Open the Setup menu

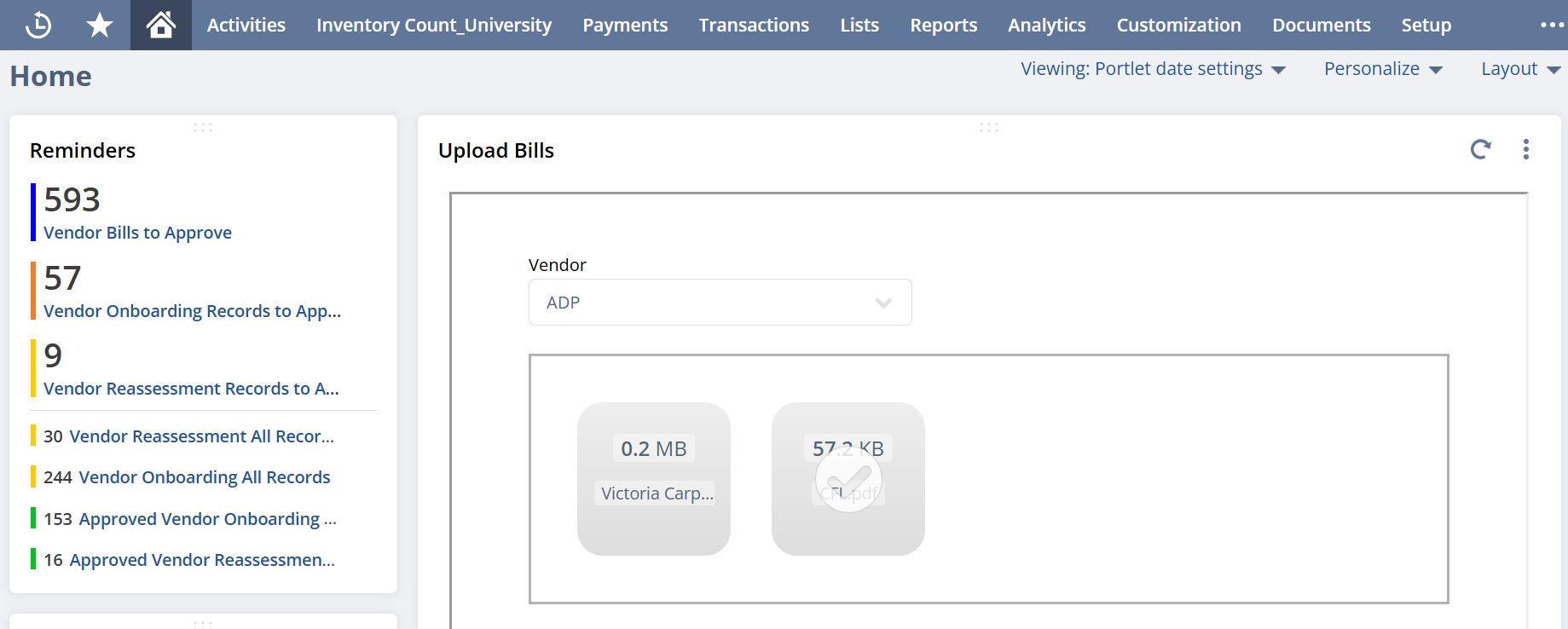pos(1426,26)
